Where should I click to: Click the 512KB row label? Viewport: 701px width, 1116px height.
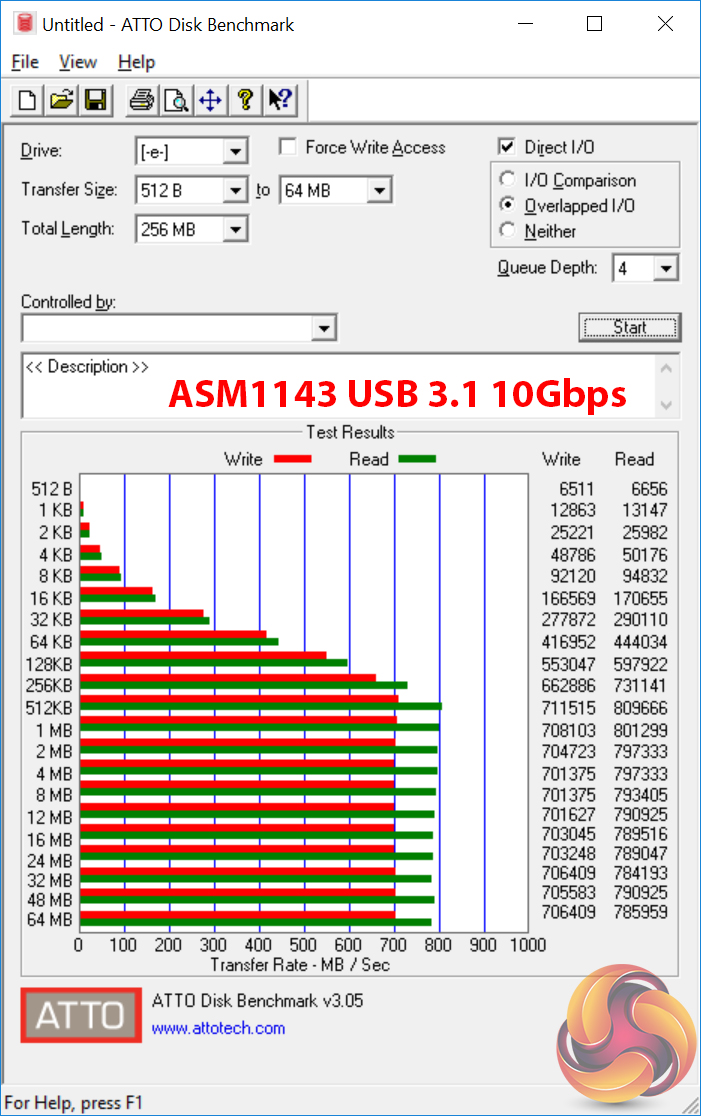49,708
